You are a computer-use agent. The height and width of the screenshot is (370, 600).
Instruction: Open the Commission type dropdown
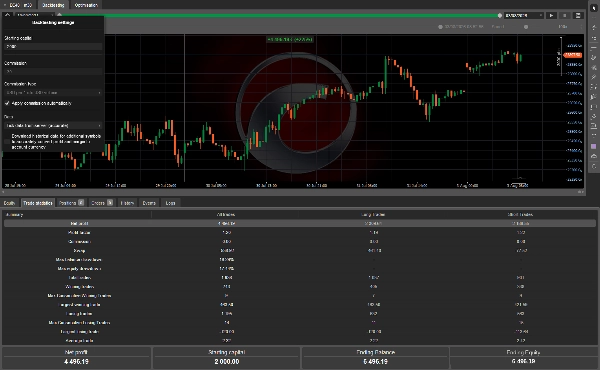(x=53, y=93)
